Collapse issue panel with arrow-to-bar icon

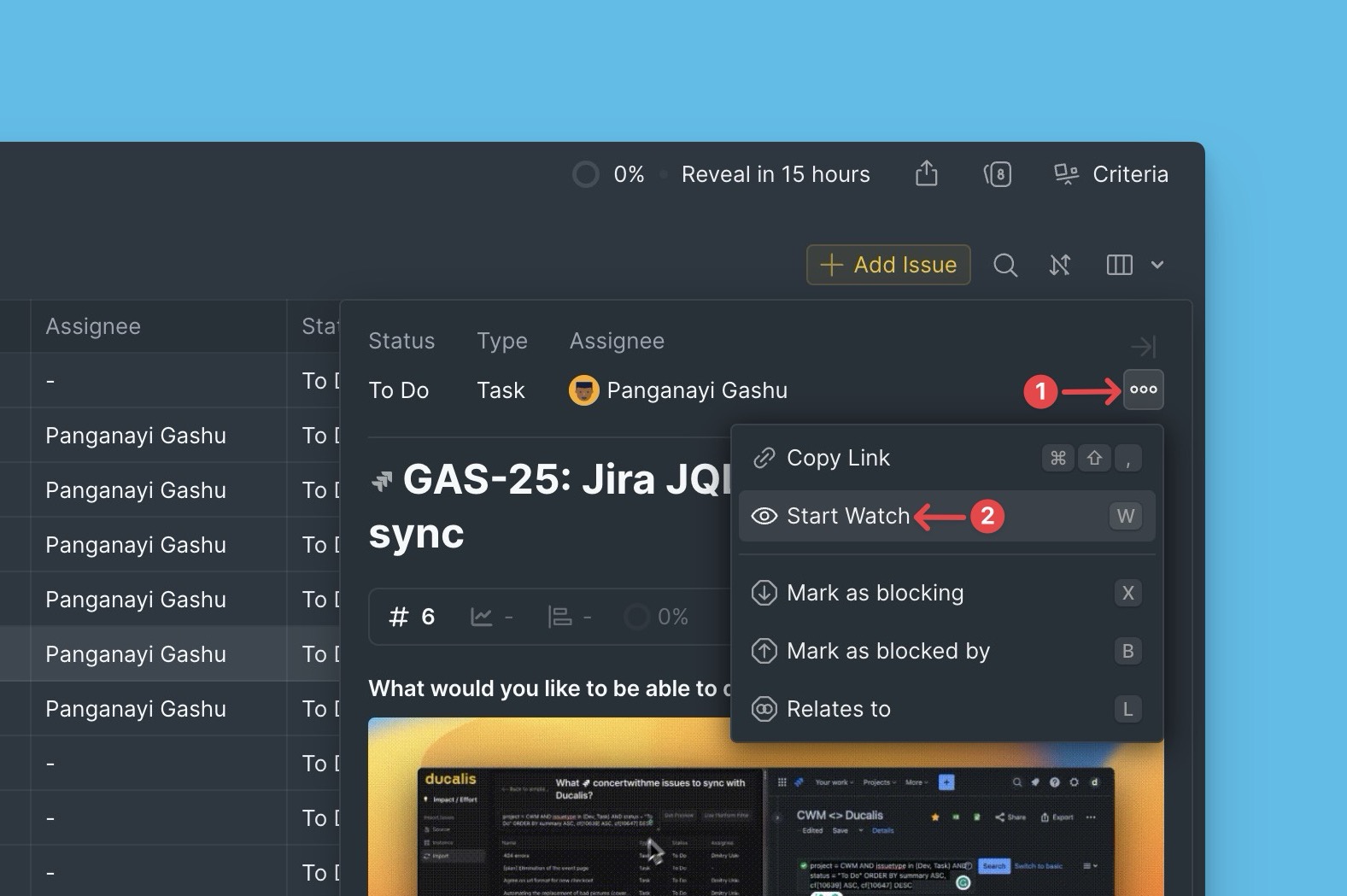tap(1143, 346)
